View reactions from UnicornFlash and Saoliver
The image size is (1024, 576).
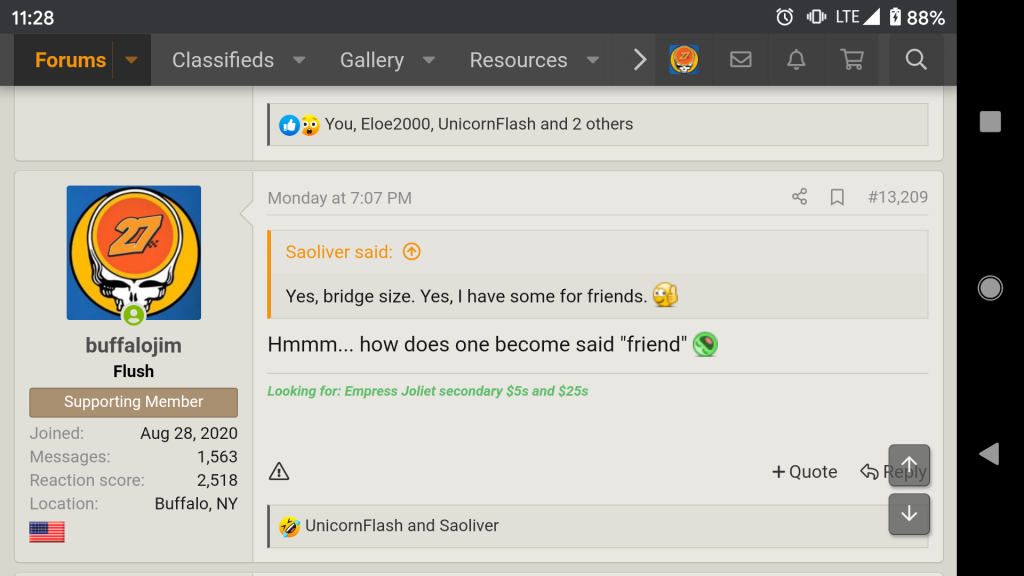coord(402,526)
